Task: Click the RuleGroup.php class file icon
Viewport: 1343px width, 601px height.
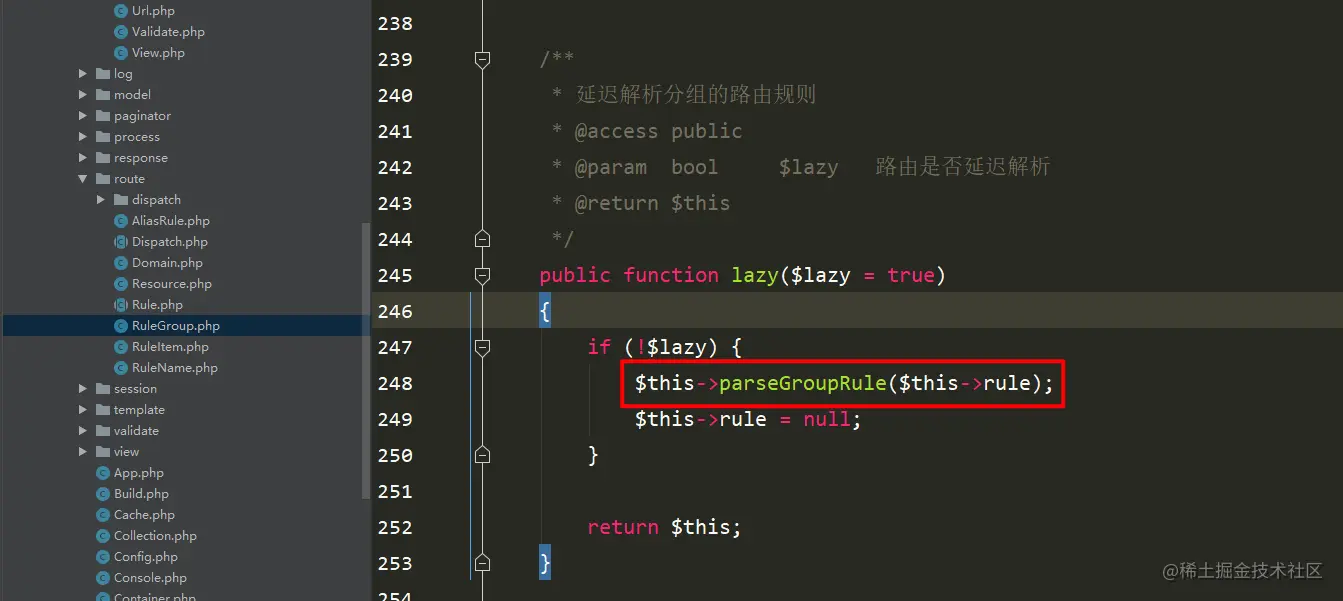Action: 121,326
